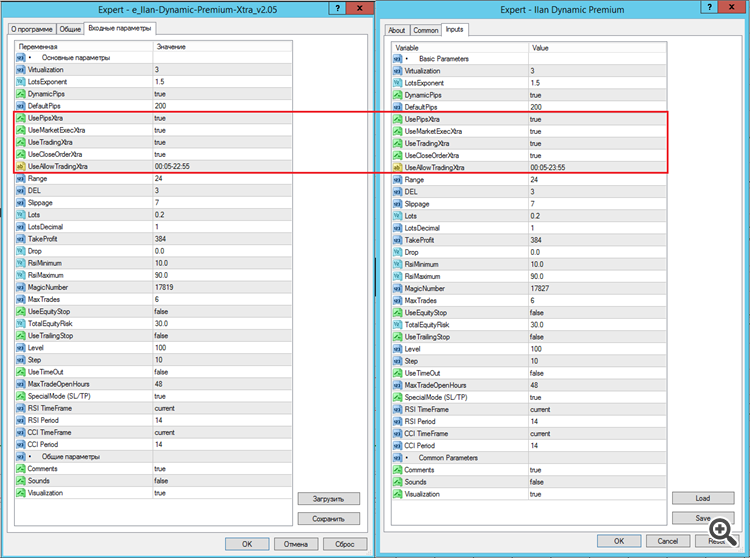Viewport: 750px width, 558px height.
Task: Select 'Основные параметры' header row in left window
Action: 153,58
